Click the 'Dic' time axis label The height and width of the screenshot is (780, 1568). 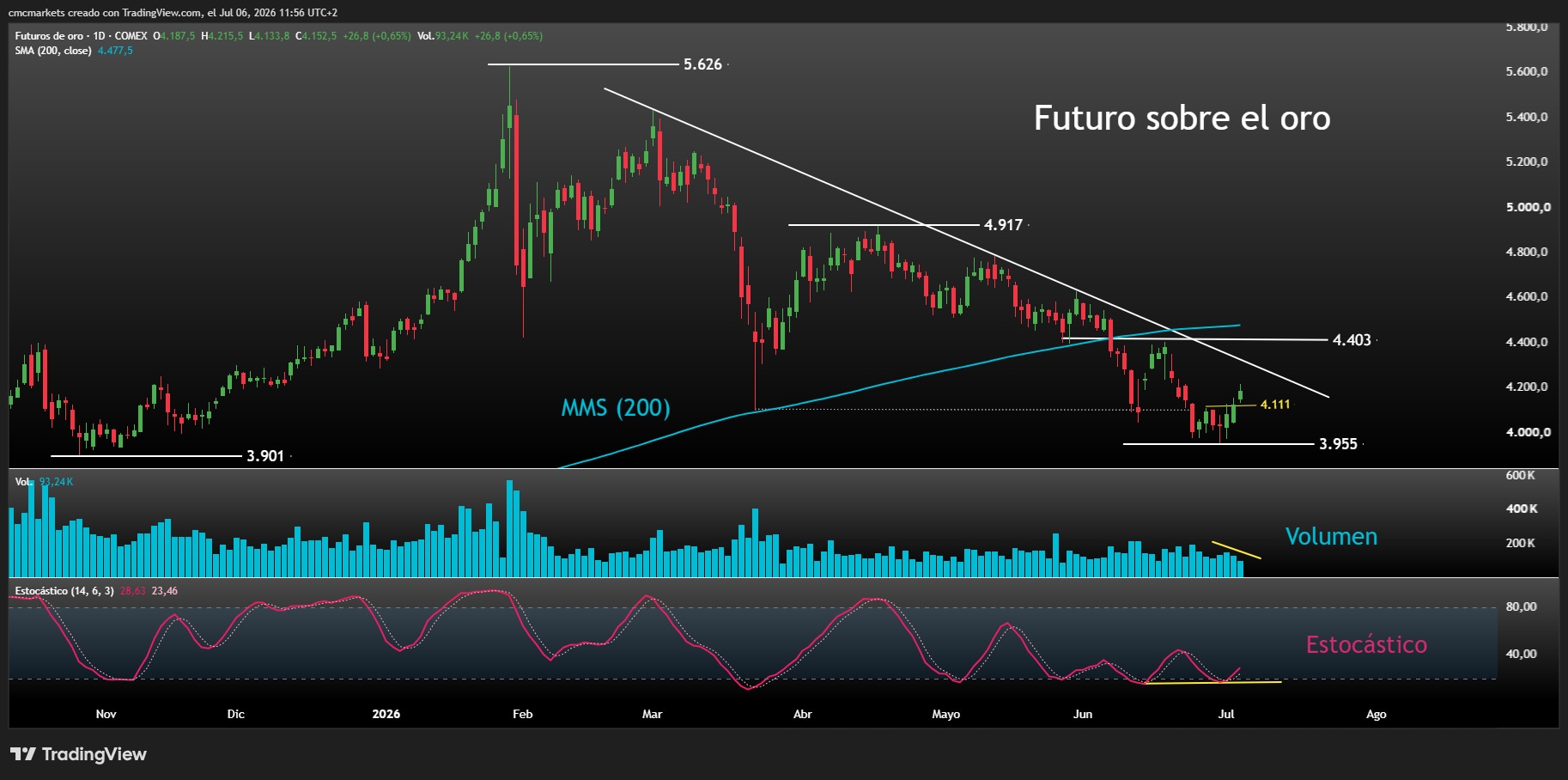pos(235,714)
